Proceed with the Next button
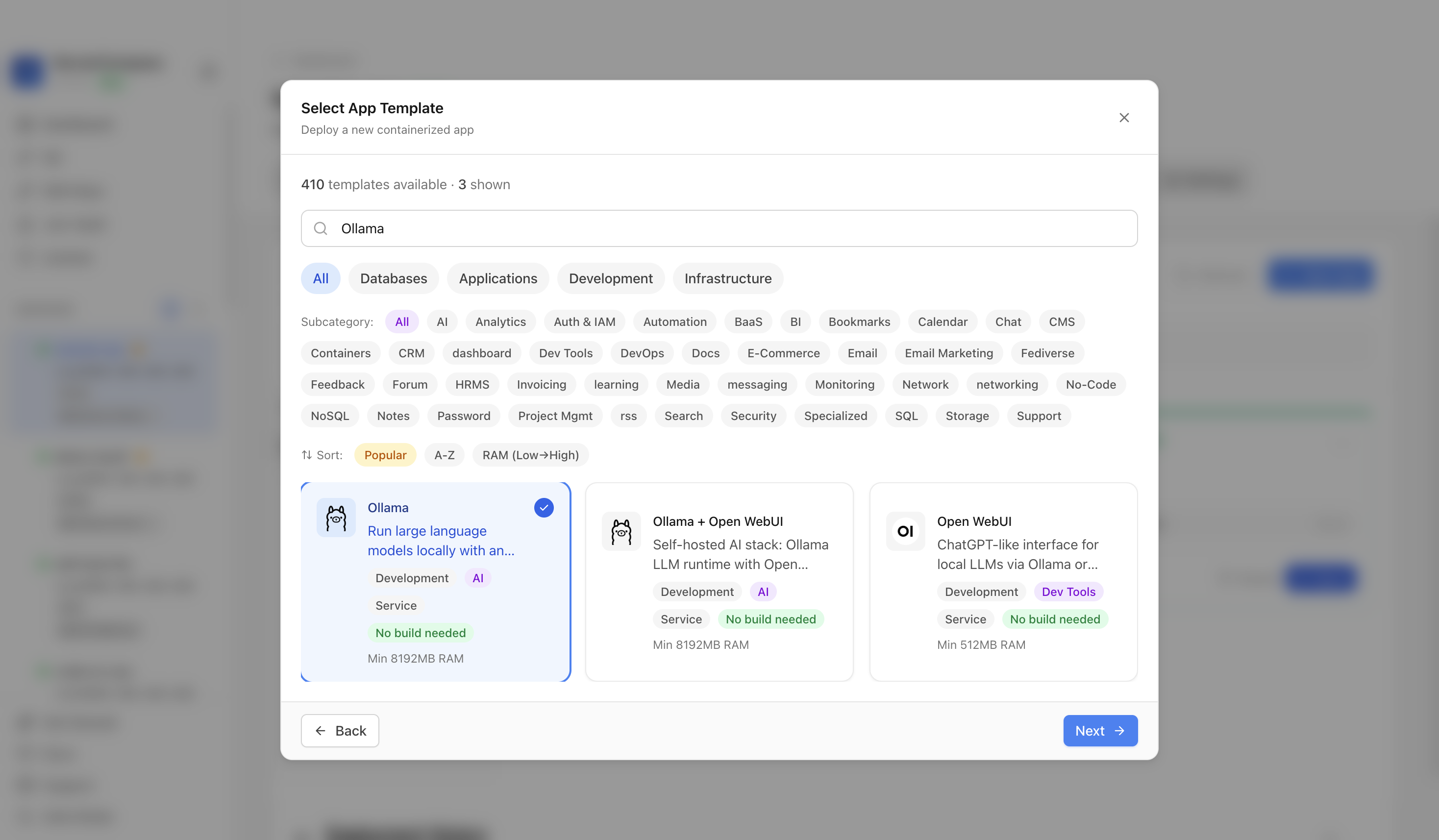This screenshot has height=840, width=1439. tap(1100, 731)
